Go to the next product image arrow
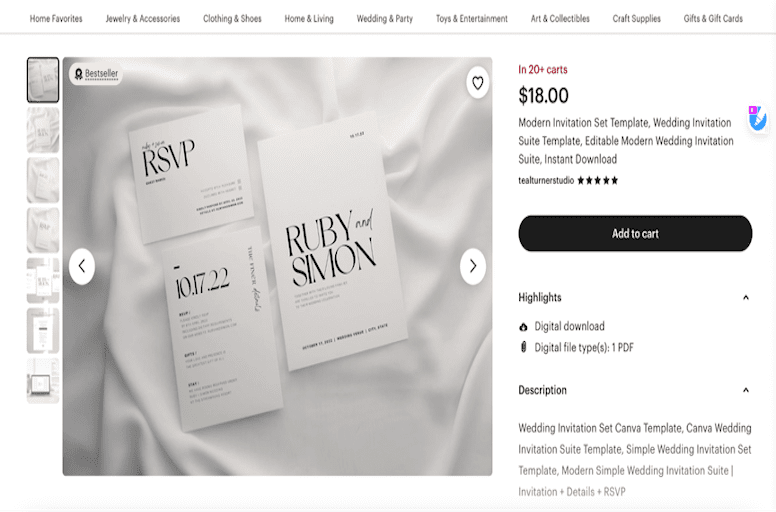Screen dimensions: 776x512 [x=473, y=267]
